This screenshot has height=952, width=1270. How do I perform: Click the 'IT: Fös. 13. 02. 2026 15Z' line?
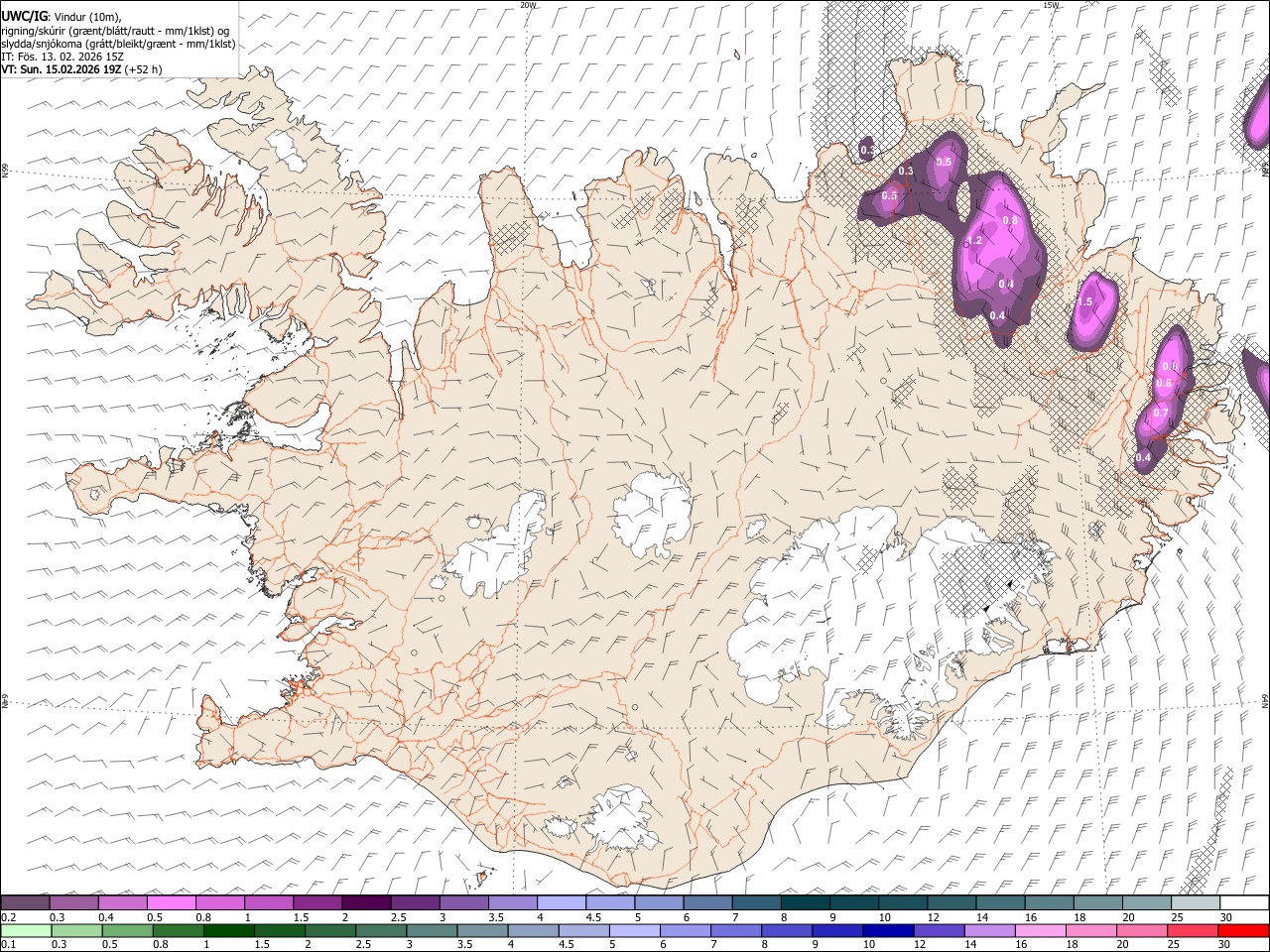(x=63, y=57)
